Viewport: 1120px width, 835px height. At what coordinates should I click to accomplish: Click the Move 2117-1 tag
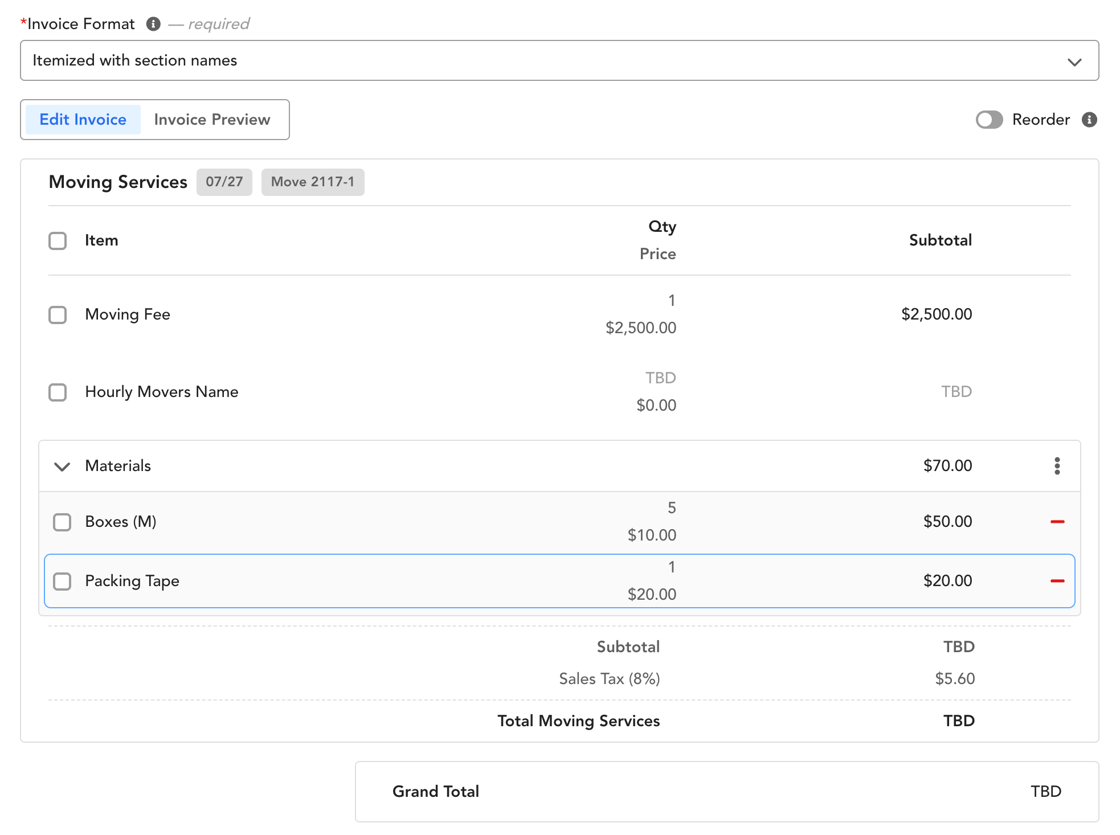tap(313, 182)
